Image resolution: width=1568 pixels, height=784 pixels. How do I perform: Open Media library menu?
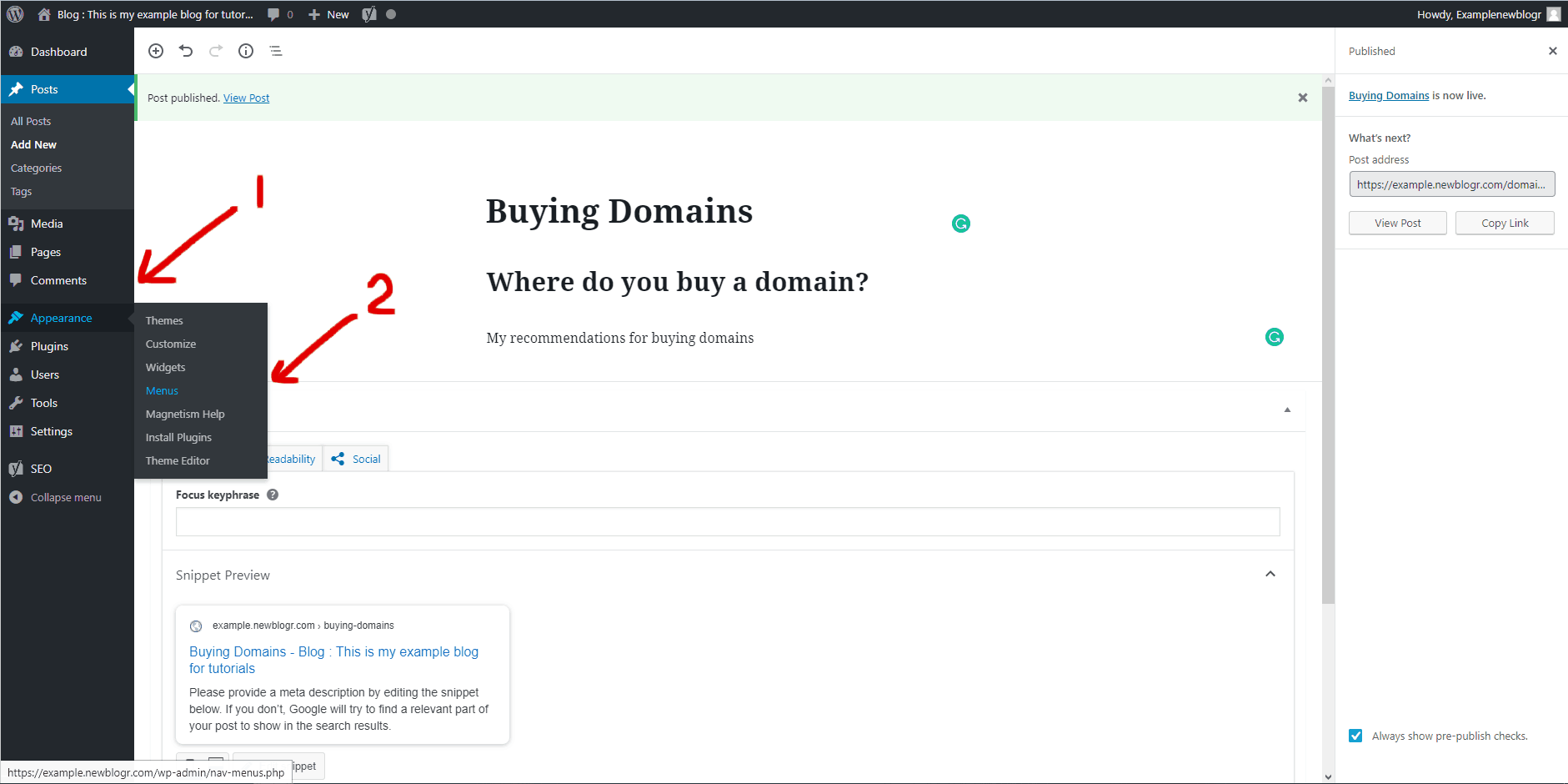tap(67, 224)
